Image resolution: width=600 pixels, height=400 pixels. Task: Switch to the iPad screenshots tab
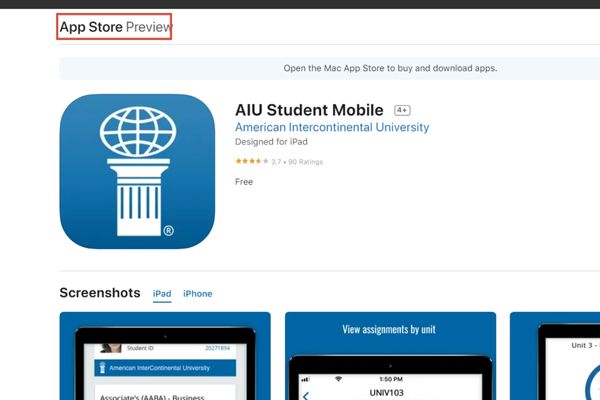point(162,294)
